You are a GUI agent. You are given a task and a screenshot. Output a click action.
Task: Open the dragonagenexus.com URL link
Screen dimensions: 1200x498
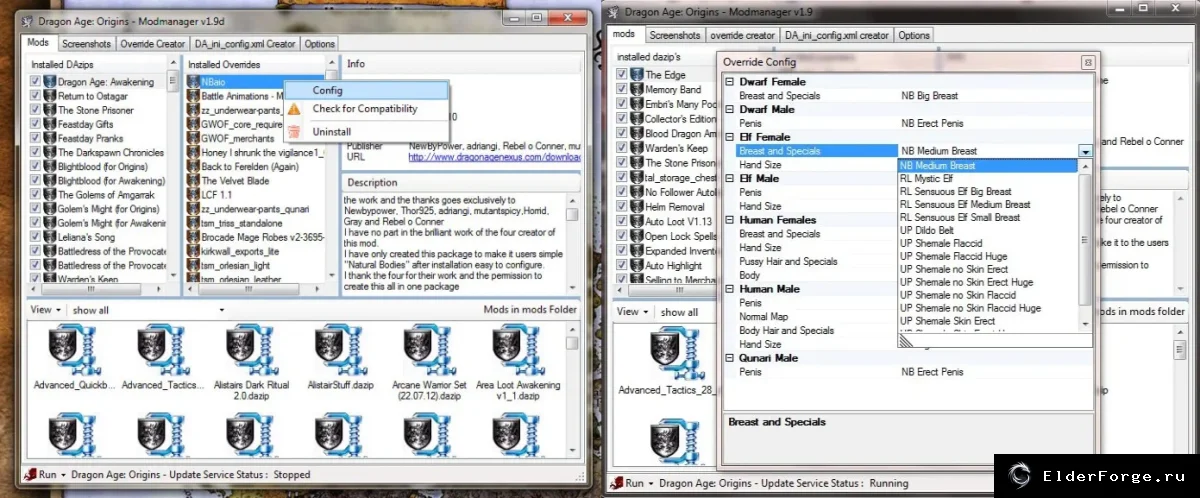[x=494, y=157]
